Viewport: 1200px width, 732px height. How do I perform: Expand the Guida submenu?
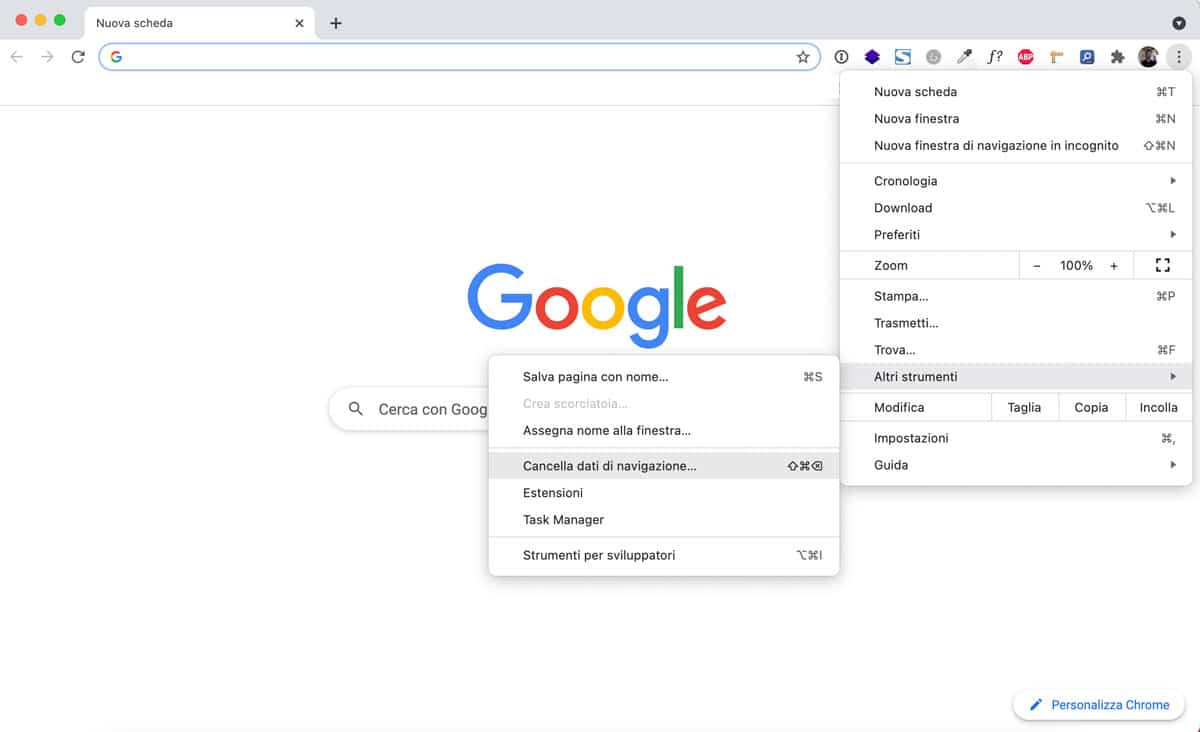(x=1016, y=465)
